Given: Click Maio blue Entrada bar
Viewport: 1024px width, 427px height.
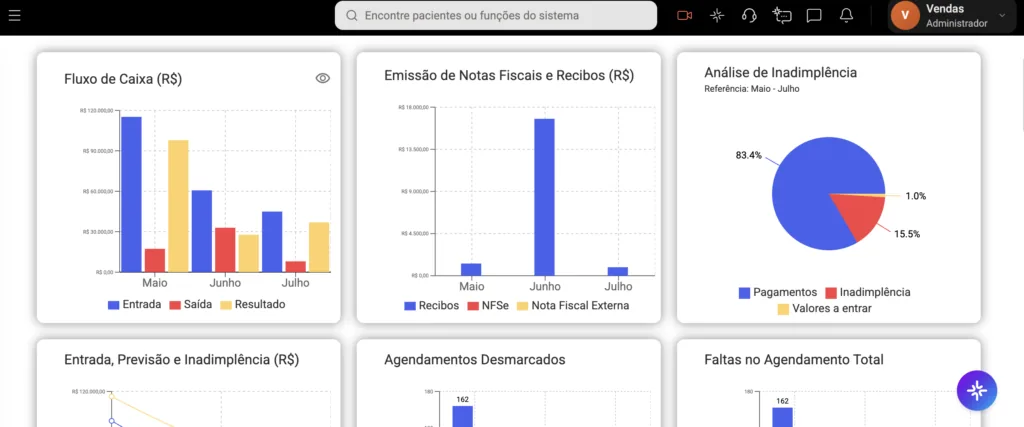Looking at the screenshot, I should [131, 195].
